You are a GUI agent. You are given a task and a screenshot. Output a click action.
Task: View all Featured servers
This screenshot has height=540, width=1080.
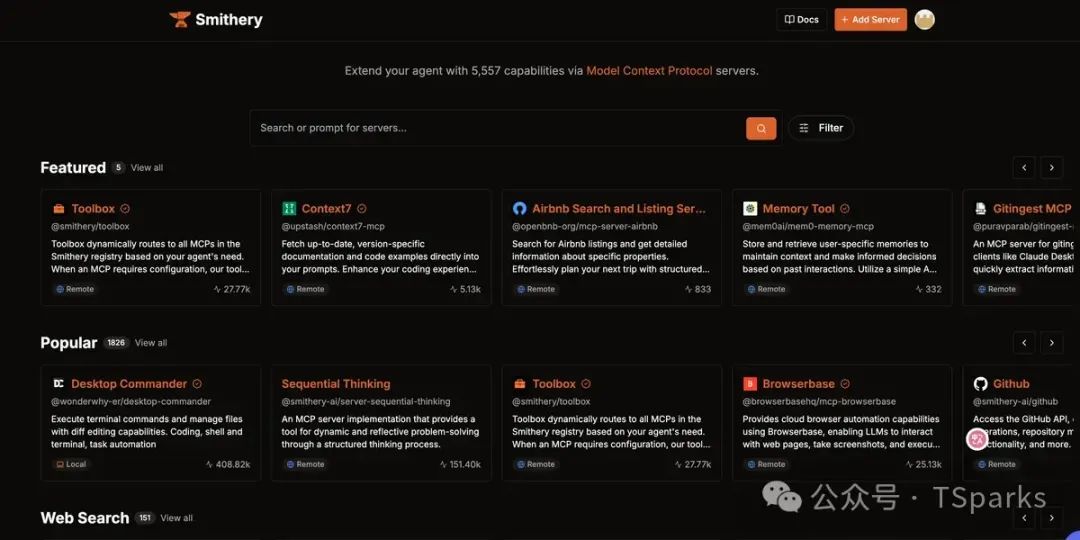[147, 167]
